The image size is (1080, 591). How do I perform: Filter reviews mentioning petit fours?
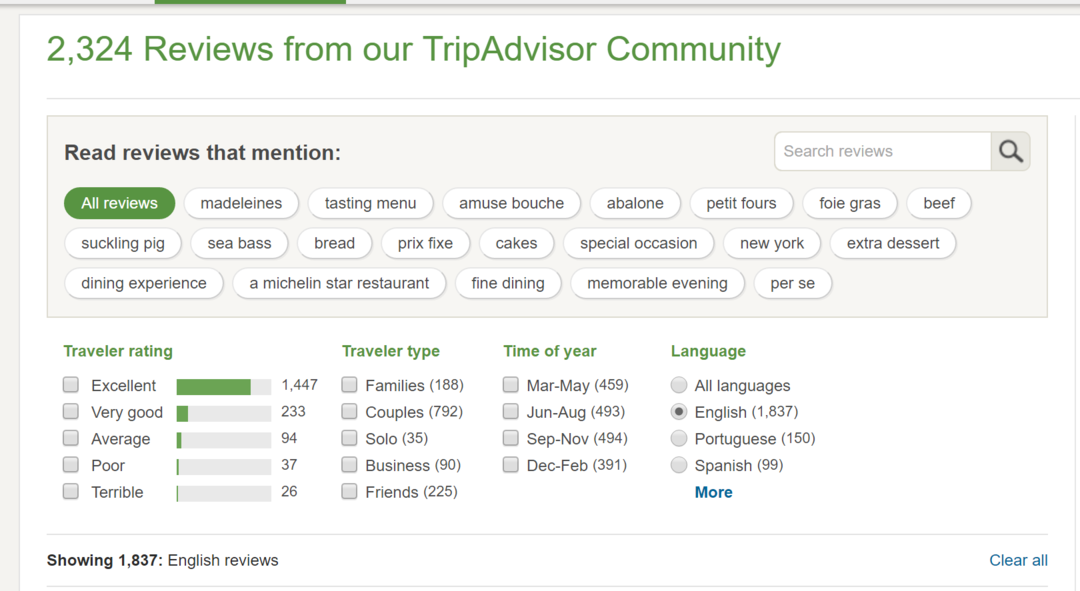pyautogui.click(x=741, y=203)
